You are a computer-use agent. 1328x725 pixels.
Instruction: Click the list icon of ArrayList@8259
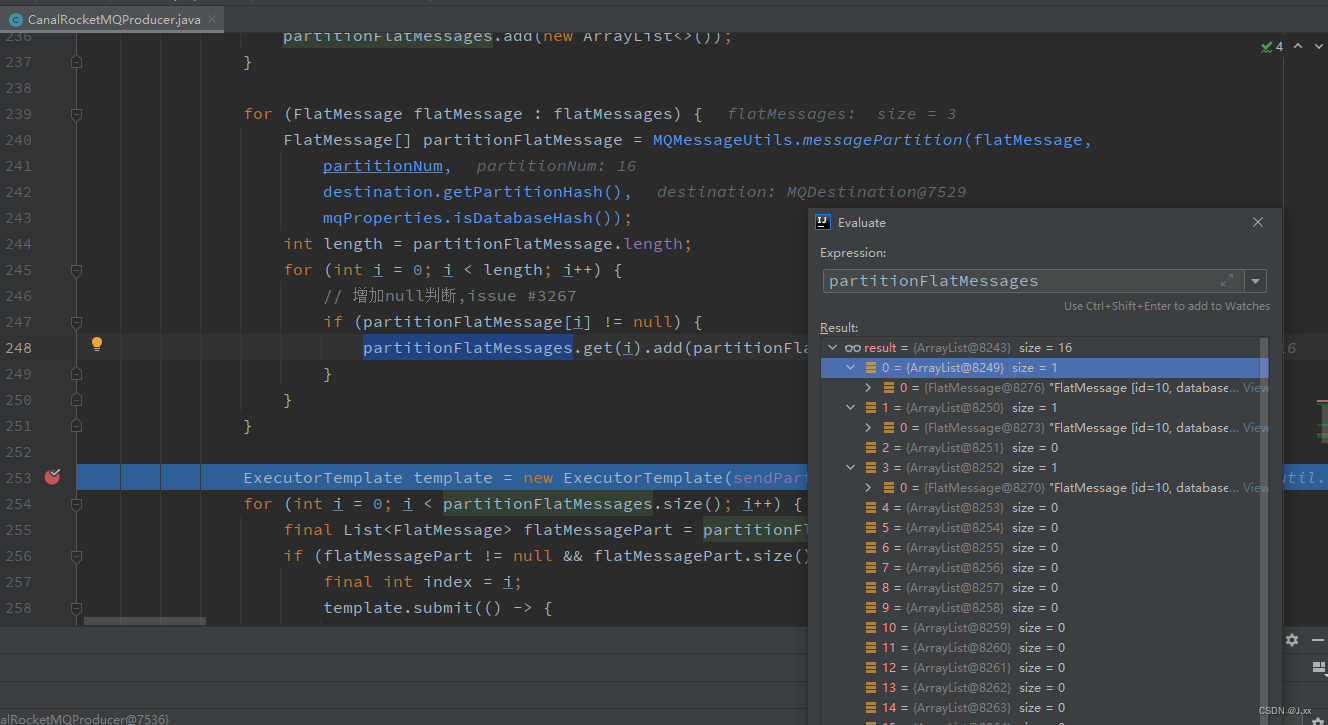click(x=871, y=627)
